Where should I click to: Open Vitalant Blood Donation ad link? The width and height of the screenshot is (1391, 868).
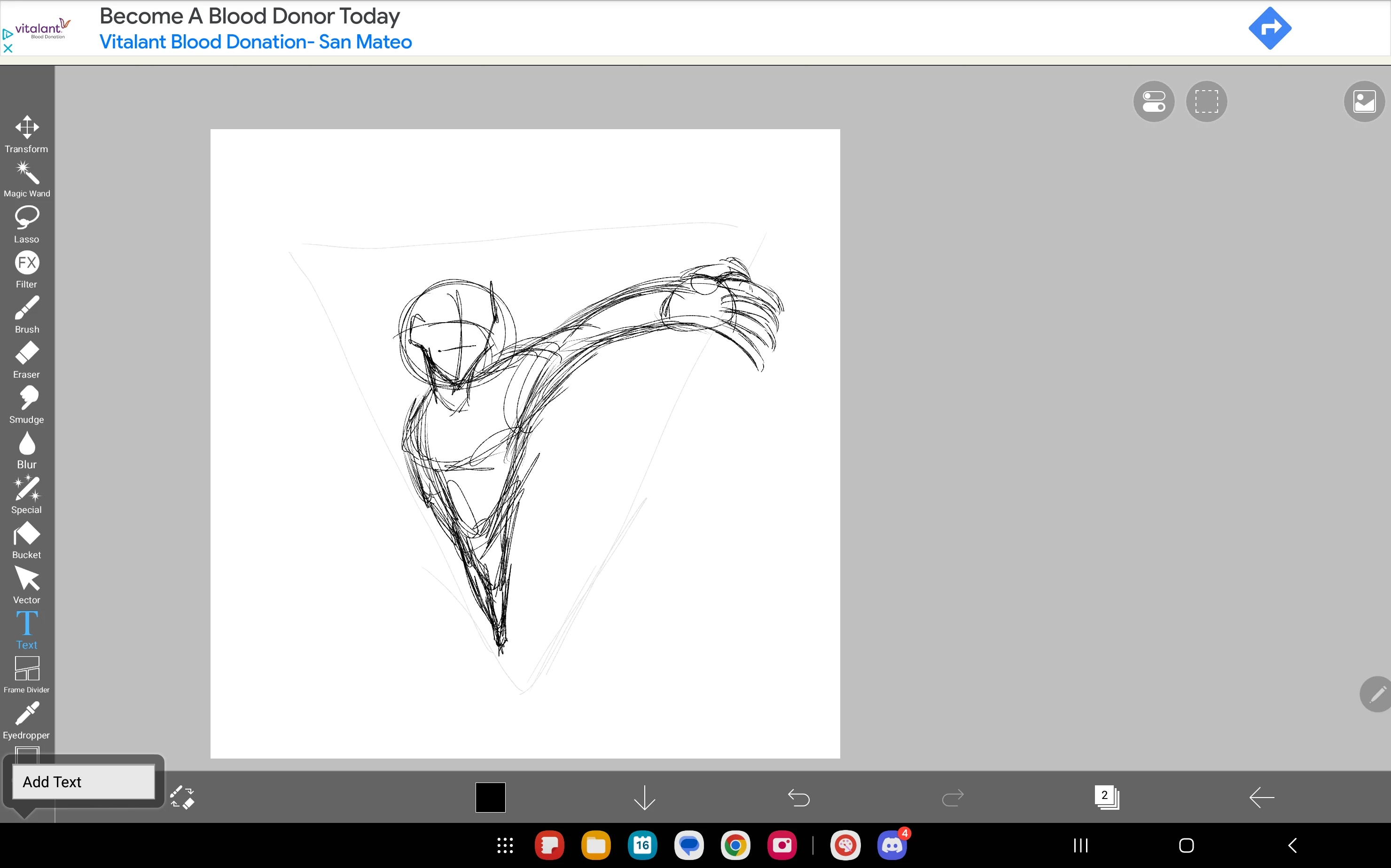pyautogui.click(x=255, y=42)
